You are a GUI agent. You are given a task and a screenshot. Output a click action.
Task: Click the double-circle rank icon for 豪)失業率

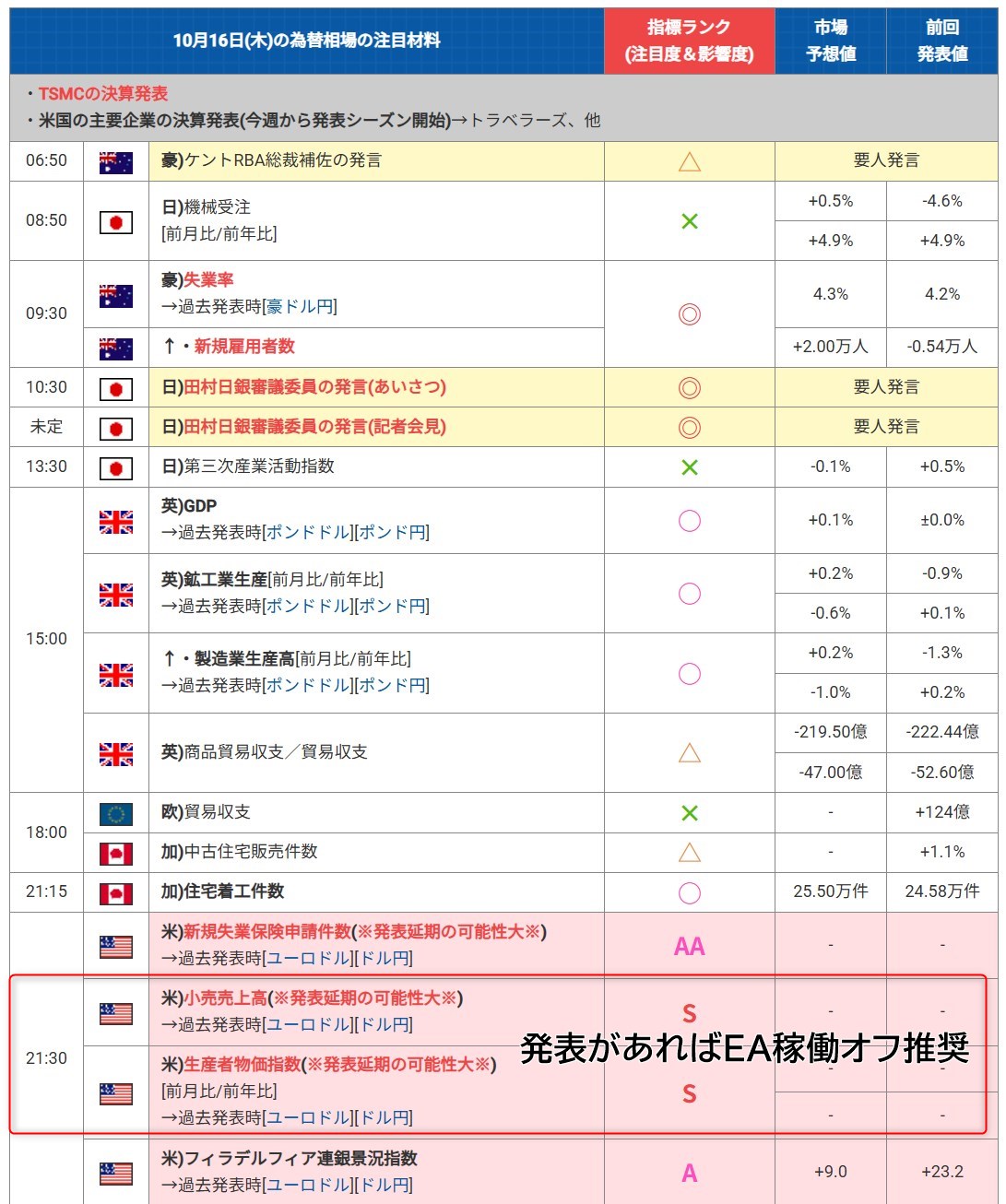(x=689, y=314)
